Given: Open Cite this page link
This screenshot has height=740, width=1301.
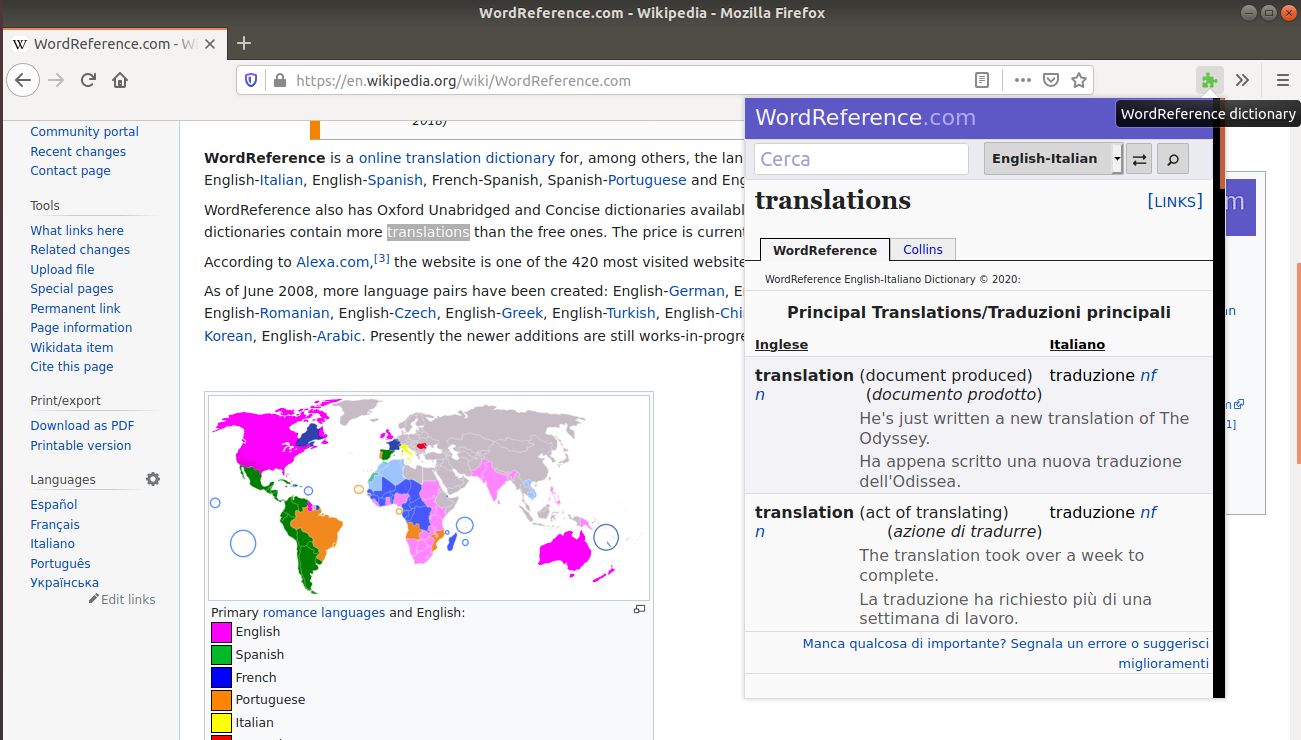Looking at the screenshot, I should point(72,367).
